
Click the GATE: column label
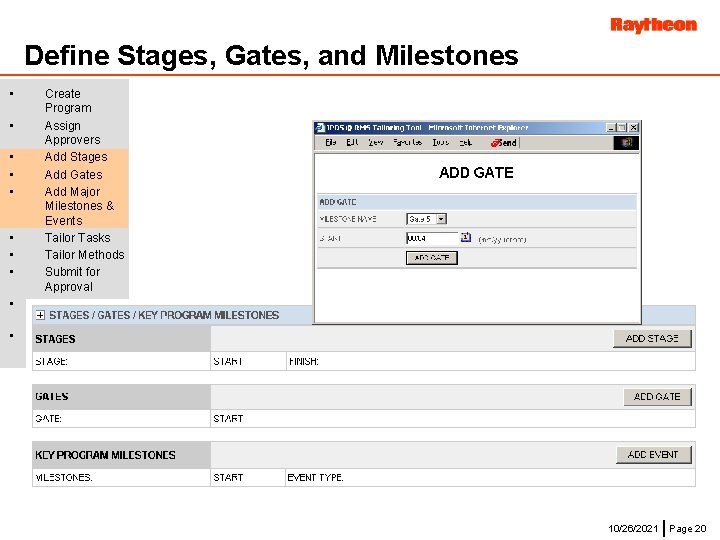[x=49, y=419]
